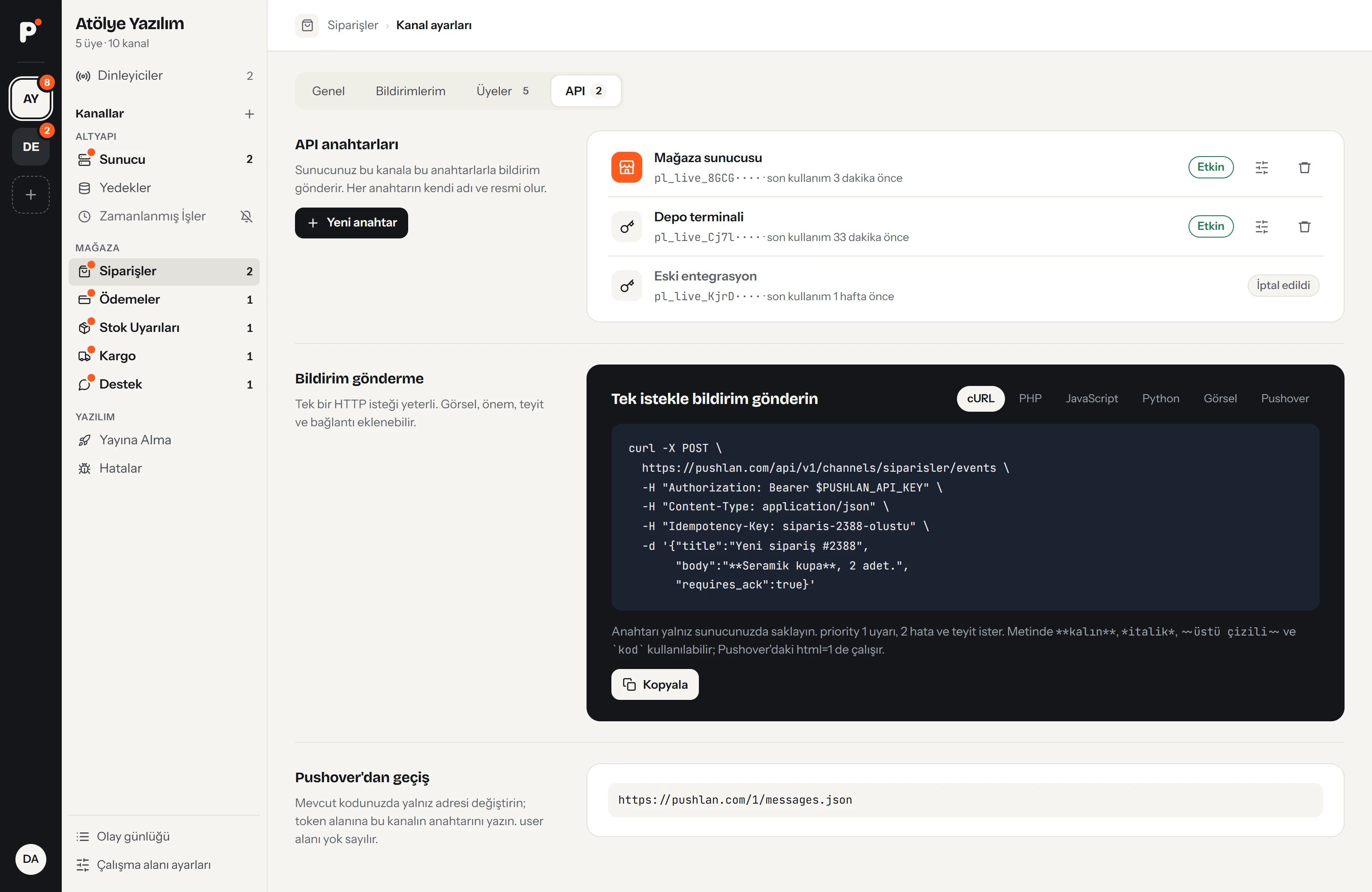Image resolution: width=1372 pixels, height=892 pixels.
Task: Add a new workspace in the rail
Action: tap(30, 195)
